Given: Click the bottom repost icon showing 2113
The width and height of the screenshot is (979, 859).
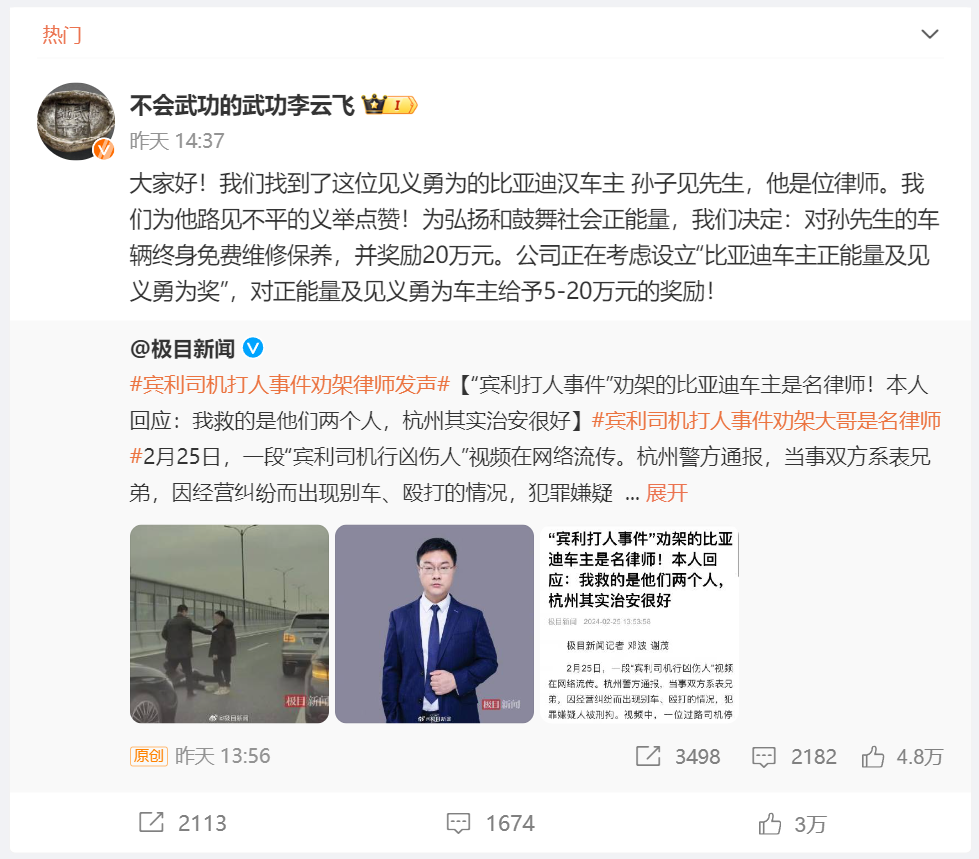Looking at the screenshot, I should (x=151, y=823).
